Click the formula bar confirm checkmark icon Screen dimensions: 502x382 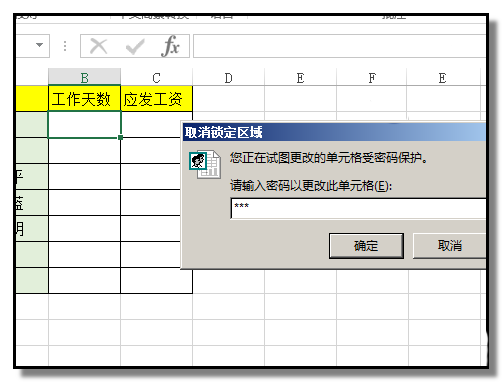(135, 46)
